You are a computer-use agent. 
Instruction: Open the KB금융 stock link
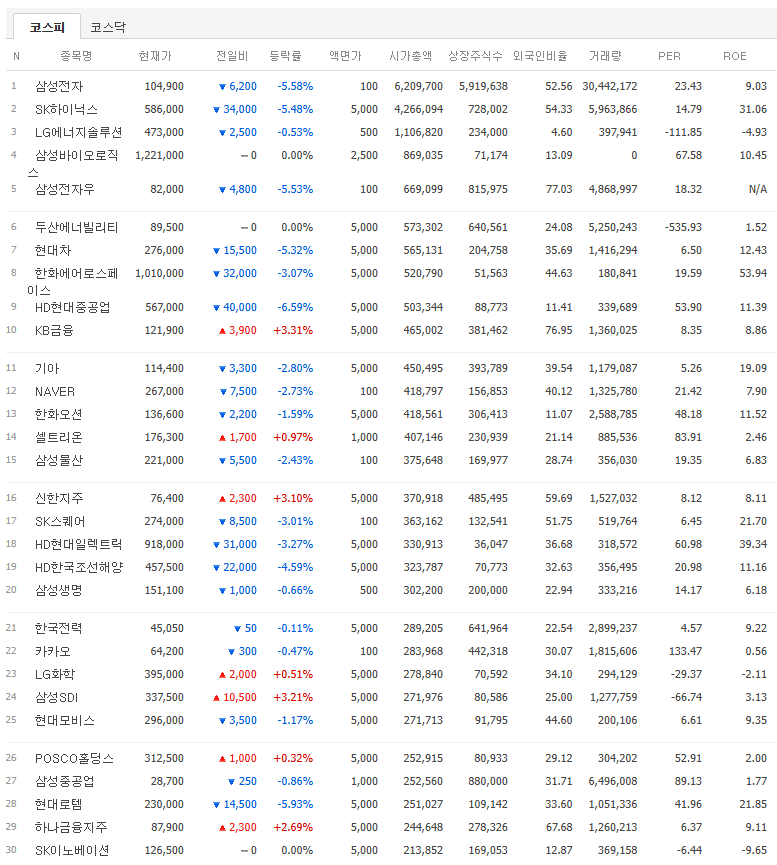54,330
